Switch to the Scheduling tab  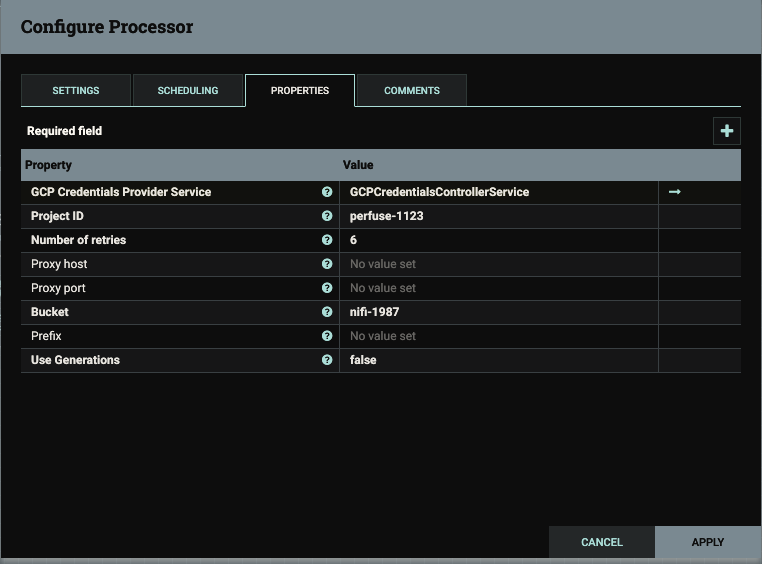coord(188,90)
